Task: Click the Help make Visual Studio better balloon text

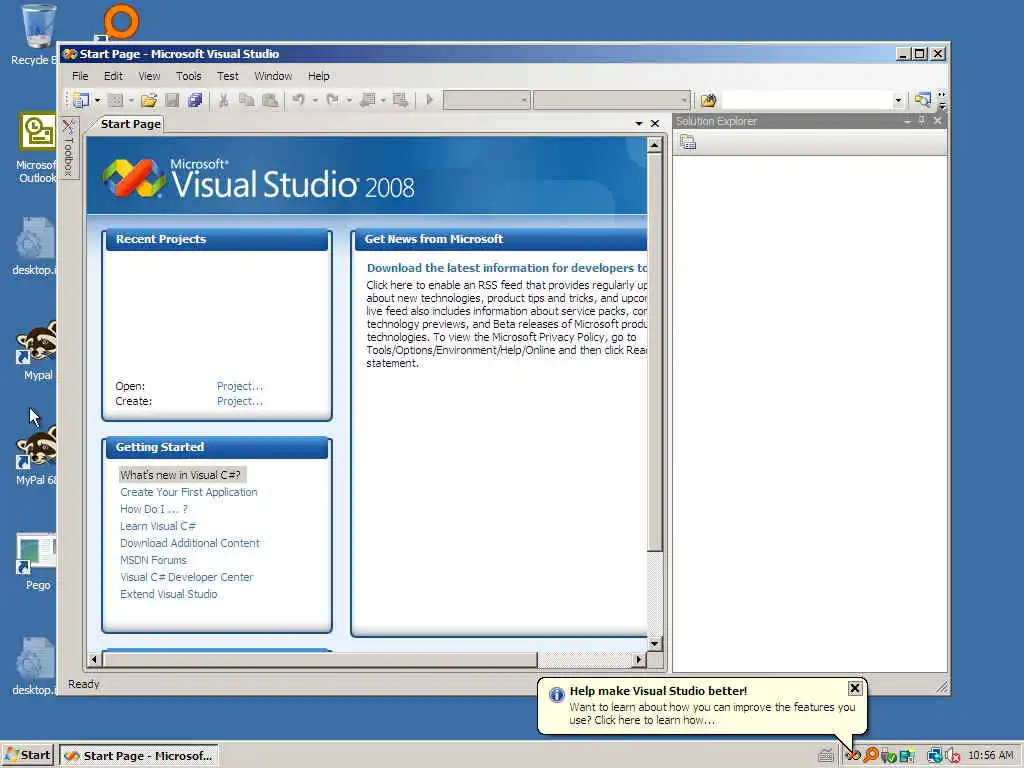Action: pyautogui.click(x=712, y=713)
